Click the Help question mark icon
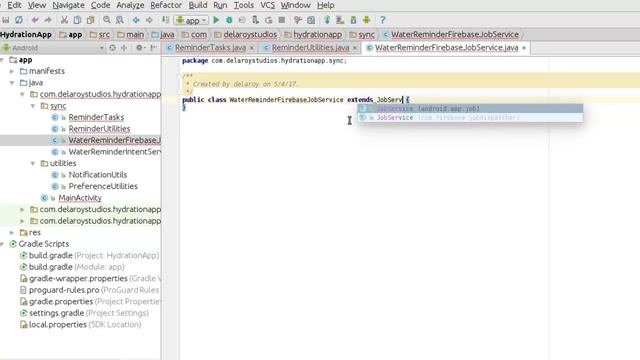This screenshot has height=360, width=640. coord(382,20)
